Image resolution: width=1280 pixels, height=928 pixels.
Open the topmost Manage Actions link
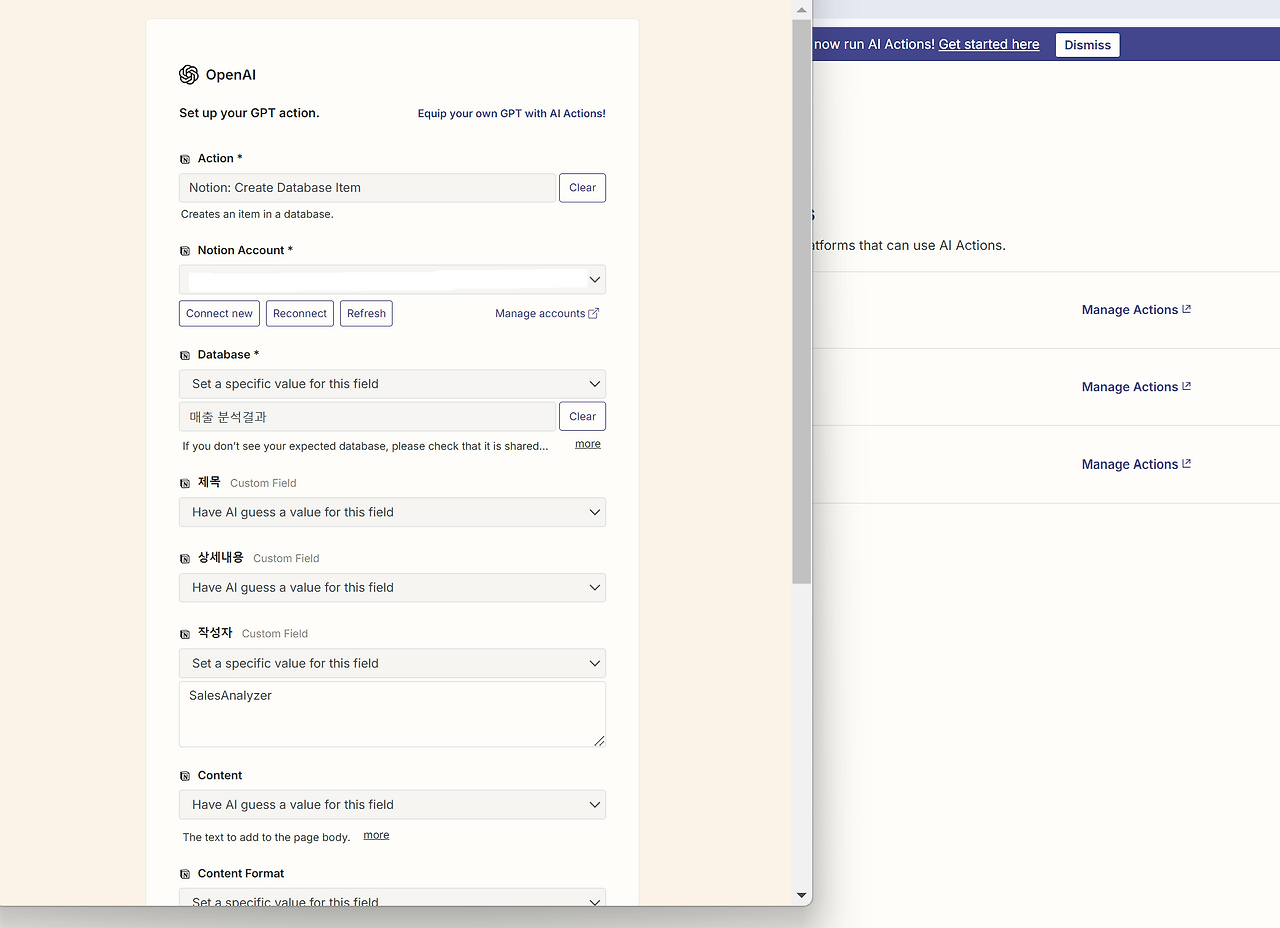(x=1130, y=309)
